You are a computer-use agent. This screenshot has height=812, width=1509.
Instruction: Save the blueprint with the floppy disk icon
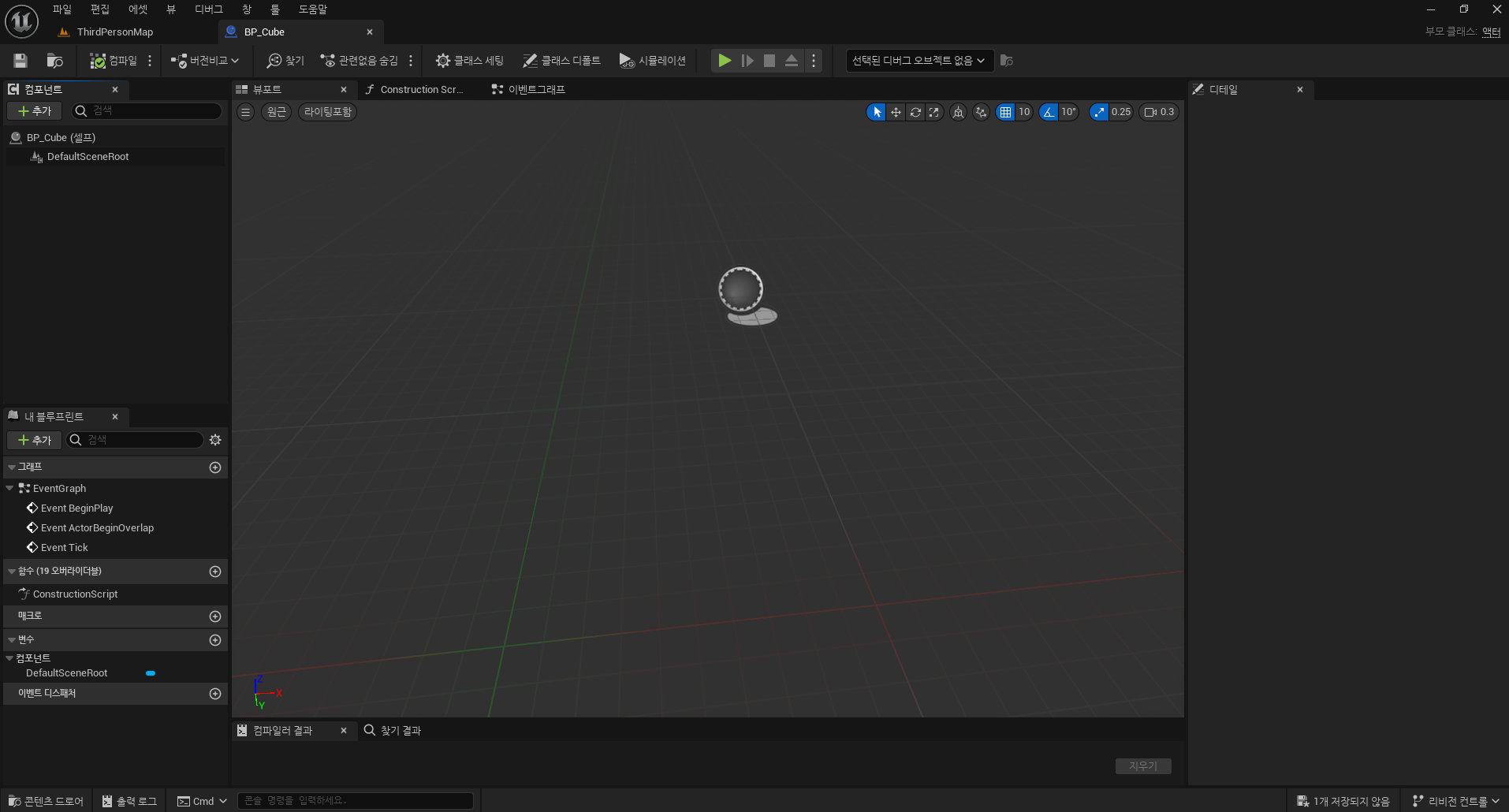20,61
